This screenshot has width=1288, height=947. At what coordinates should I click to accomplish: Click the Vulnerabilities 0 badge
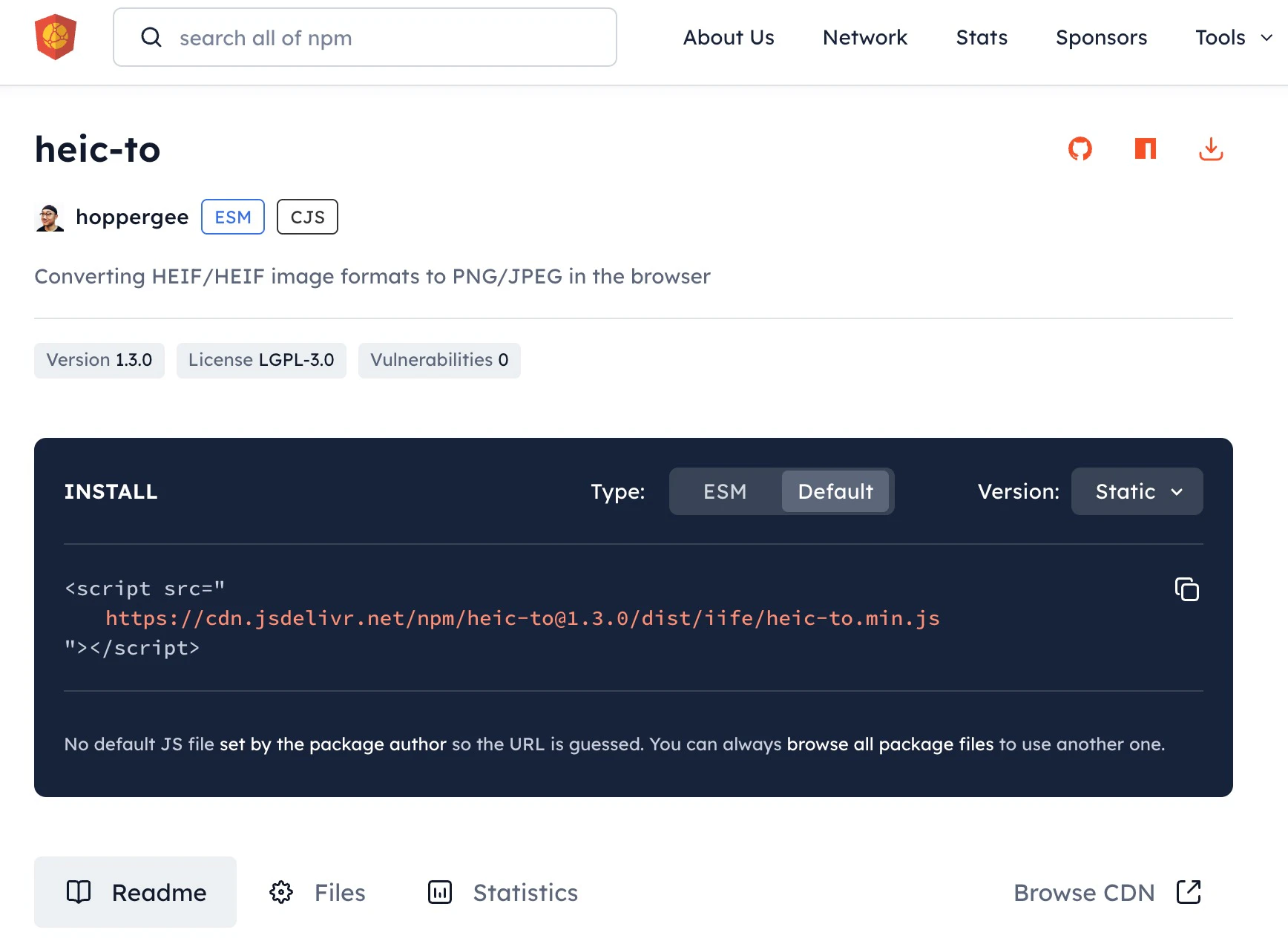pos(439,360)
